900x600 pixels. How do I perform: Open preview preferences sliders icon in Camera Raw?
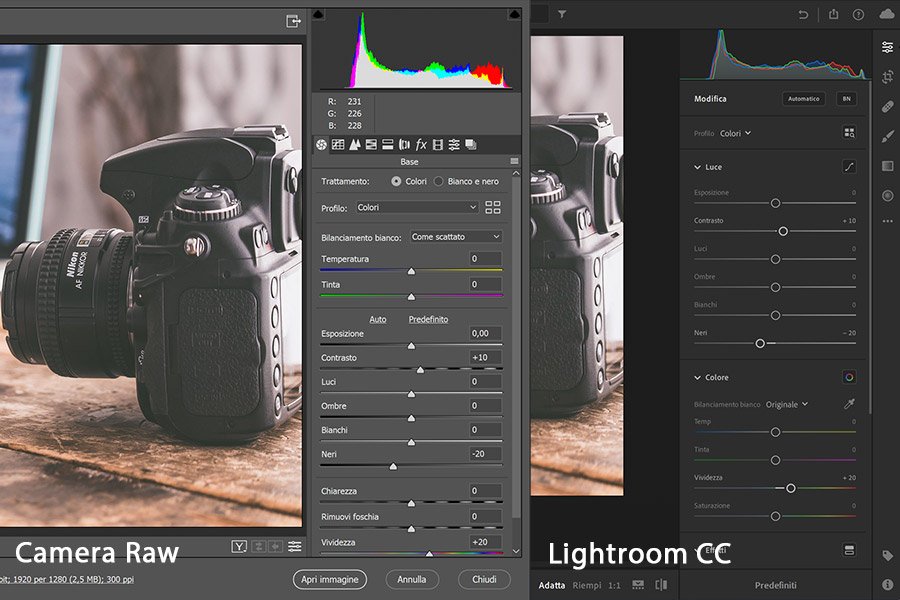coord(294,547)
